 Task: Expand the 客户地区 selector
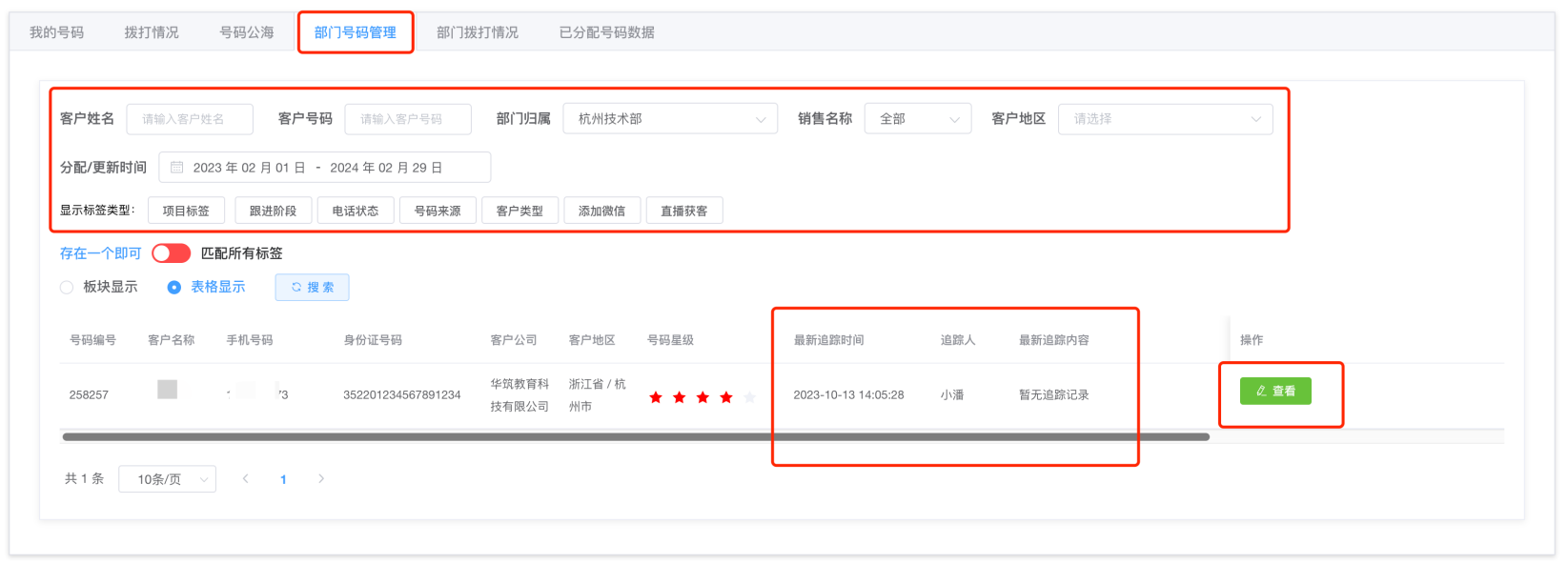1164,119
